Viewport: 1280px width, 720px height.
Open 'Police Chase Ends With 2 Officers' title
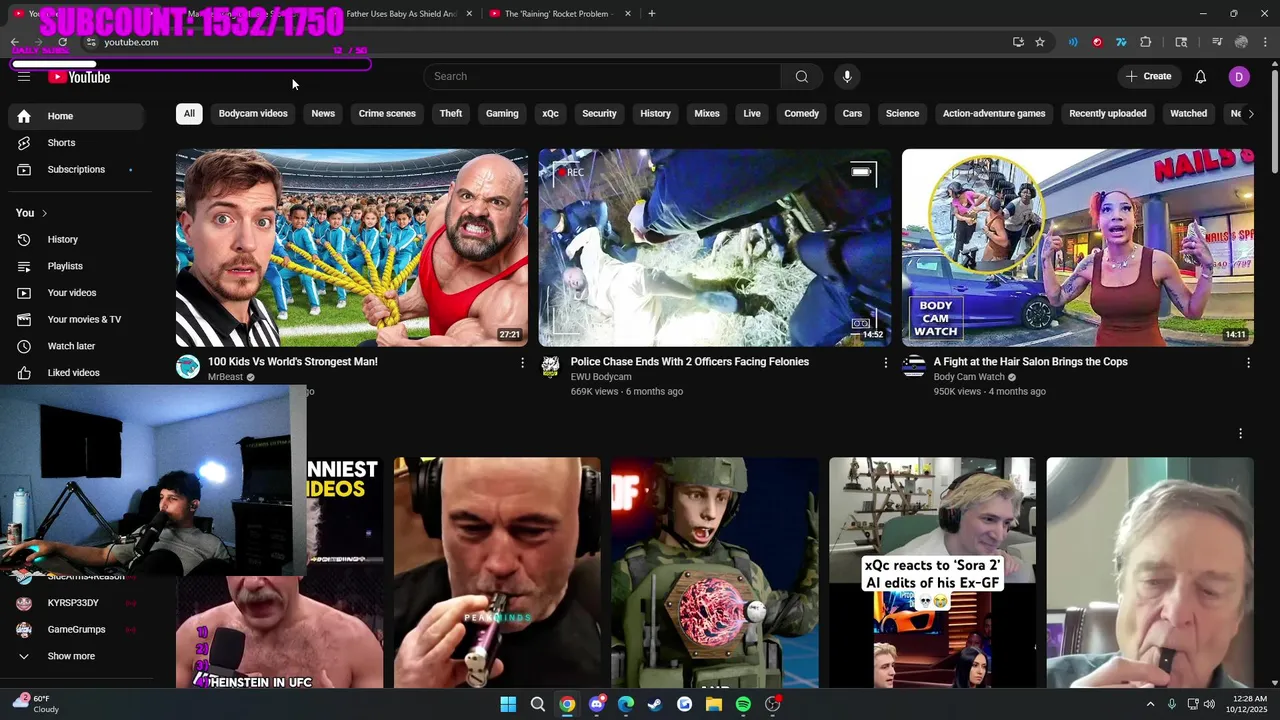pos(690,362)
